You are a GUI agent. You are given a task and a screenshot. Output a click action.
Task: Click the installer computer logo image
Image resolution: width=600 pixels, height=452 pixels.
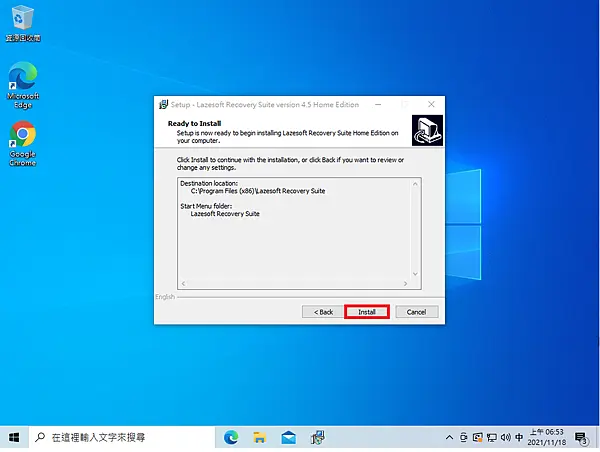coord(427,131)
